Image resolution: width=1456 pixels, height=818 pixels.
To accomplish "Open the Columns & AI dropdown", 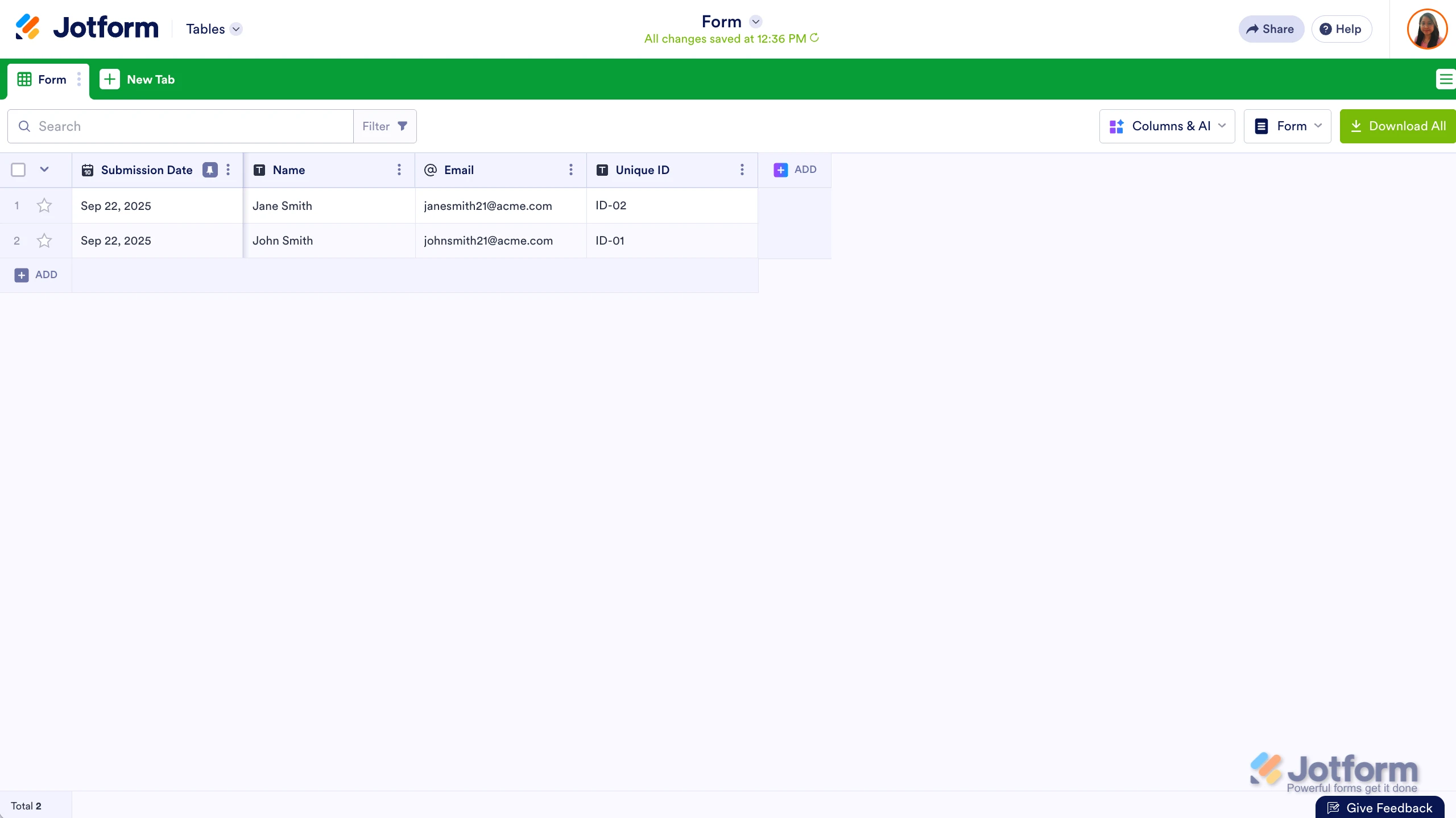I will [x=1167, y=126].
